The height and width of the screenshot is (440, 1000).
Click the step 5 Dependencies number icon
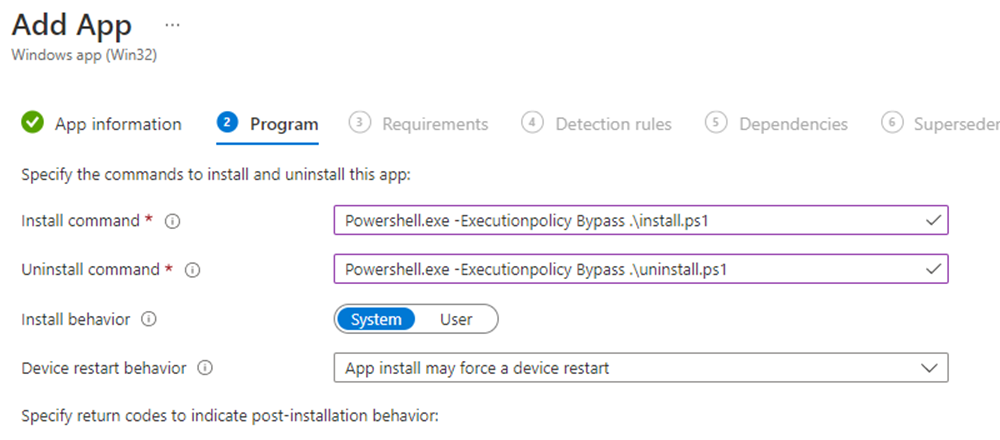click(x=716, y=123)
